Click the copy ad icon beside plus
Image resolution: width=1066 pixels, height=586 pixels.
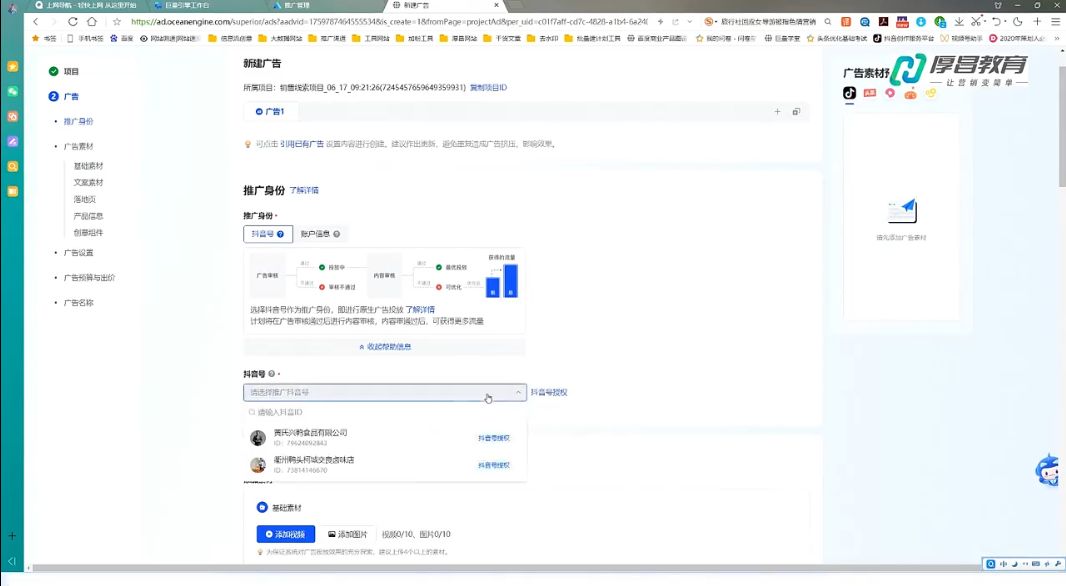pos(796,111)
